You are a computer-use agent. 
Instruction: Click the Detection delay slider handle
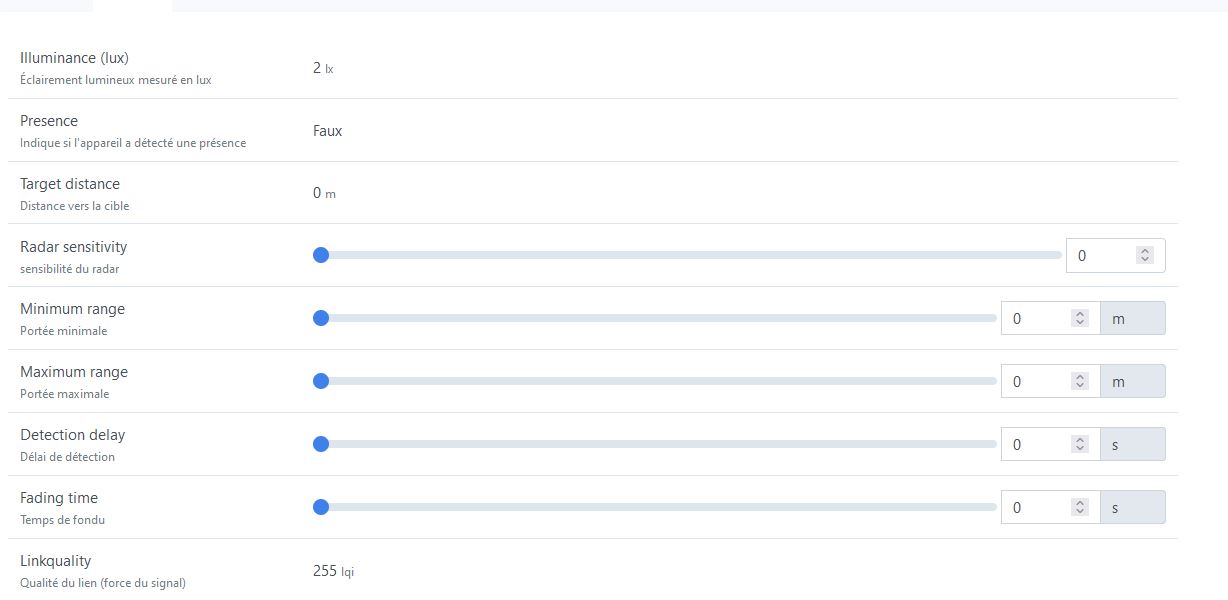[321, 444]
